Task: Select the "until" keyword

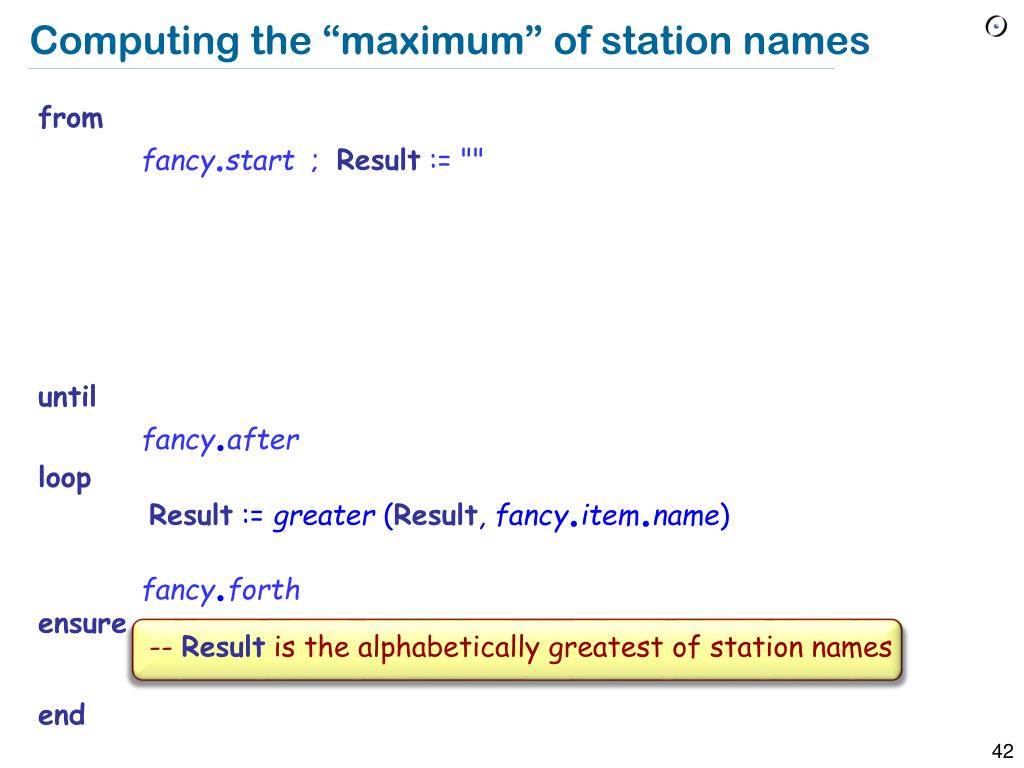Action: point(67,396)
